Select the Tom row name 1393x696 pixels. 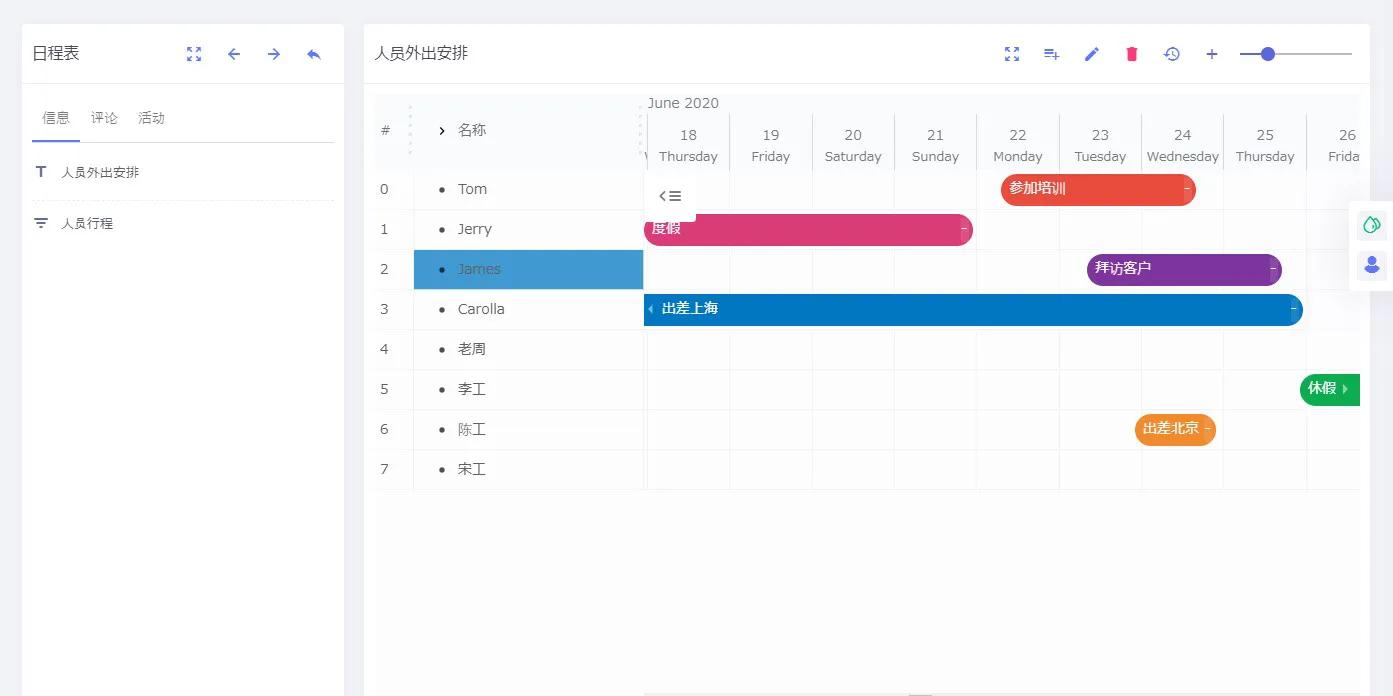point(472,189)
